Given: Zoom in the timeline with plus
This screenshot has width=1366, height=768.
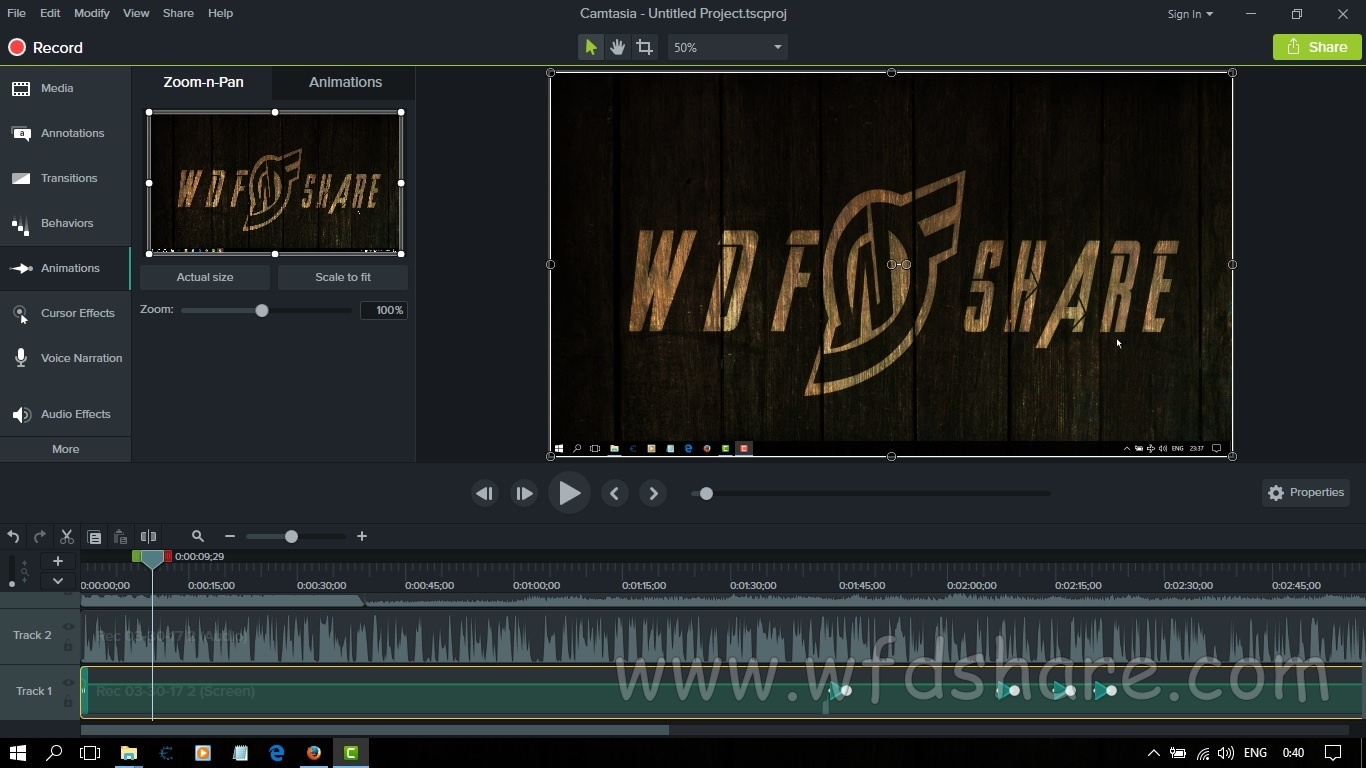Looking at the screenshot, I should tap(362, 537).
